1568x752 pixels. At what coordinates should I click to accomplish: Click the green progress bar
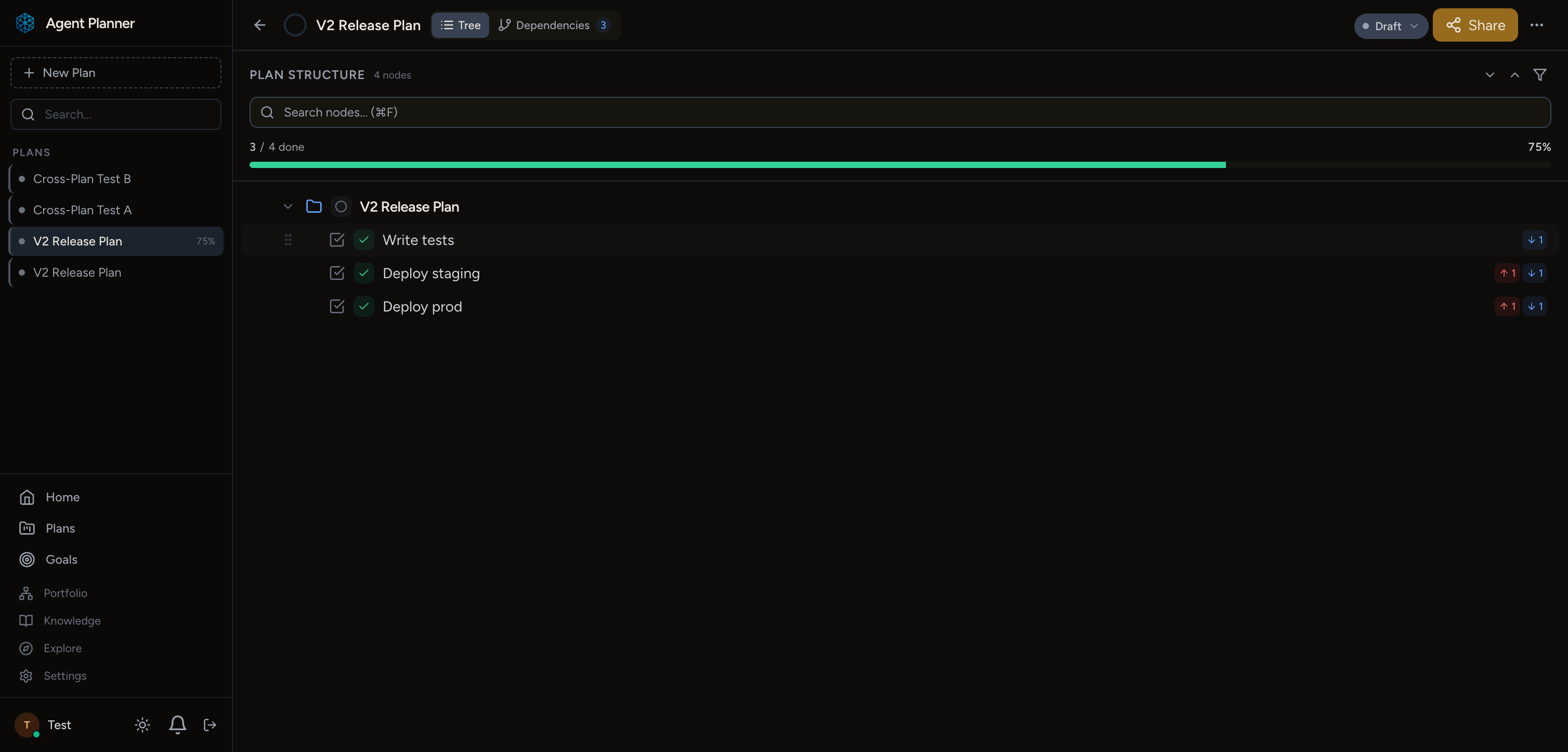737,165
